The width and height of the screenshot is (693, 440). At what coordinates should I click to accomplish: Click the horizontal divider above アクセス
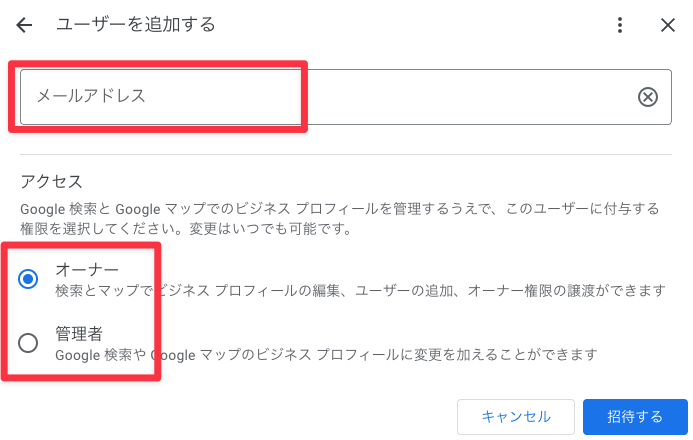[x=346, y=155]
